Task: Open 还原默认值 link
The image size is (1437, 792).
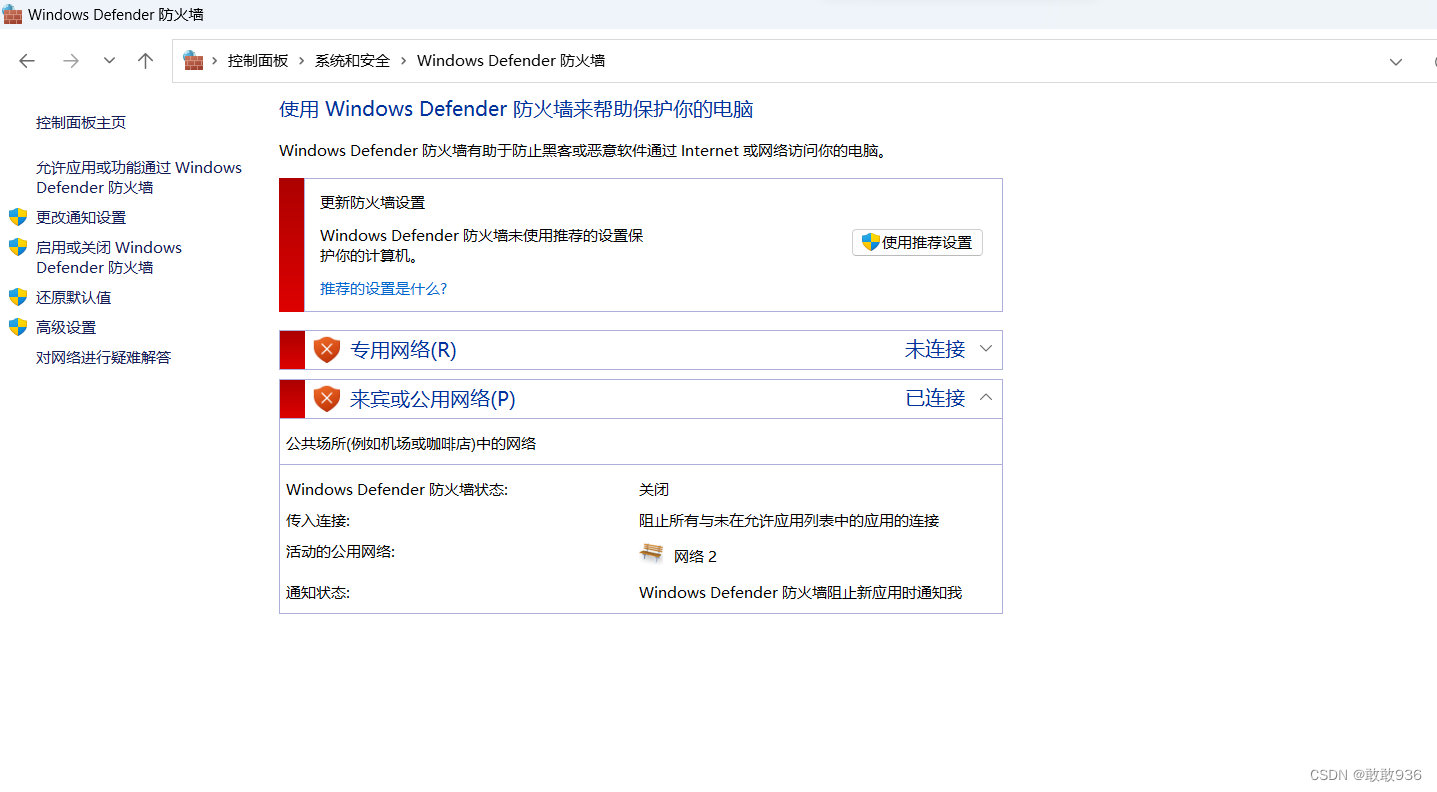Action: pyautogui.click(x=74, y=298)
